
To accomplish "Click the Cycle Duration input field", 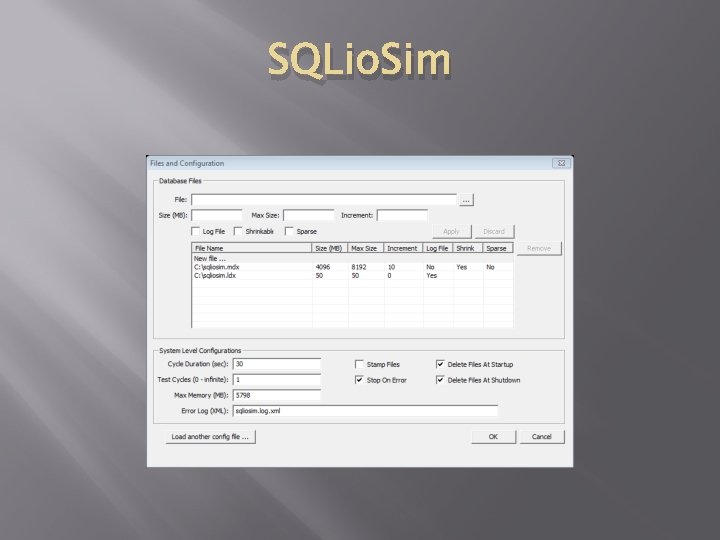I will point(277,364).
